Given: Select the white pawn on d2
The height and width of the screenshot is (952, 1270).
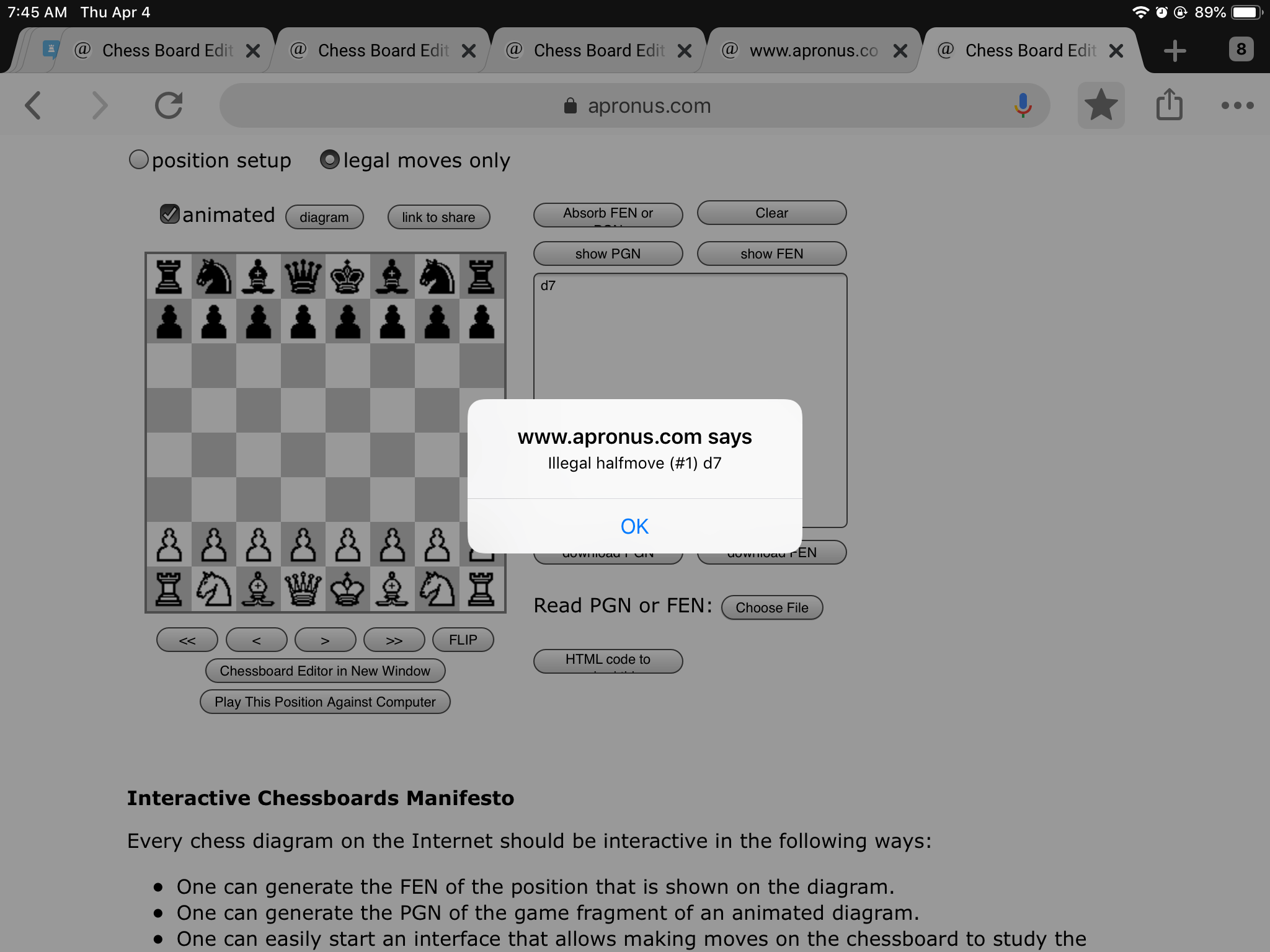Looking at the screenshot, I should coord(303,544).
